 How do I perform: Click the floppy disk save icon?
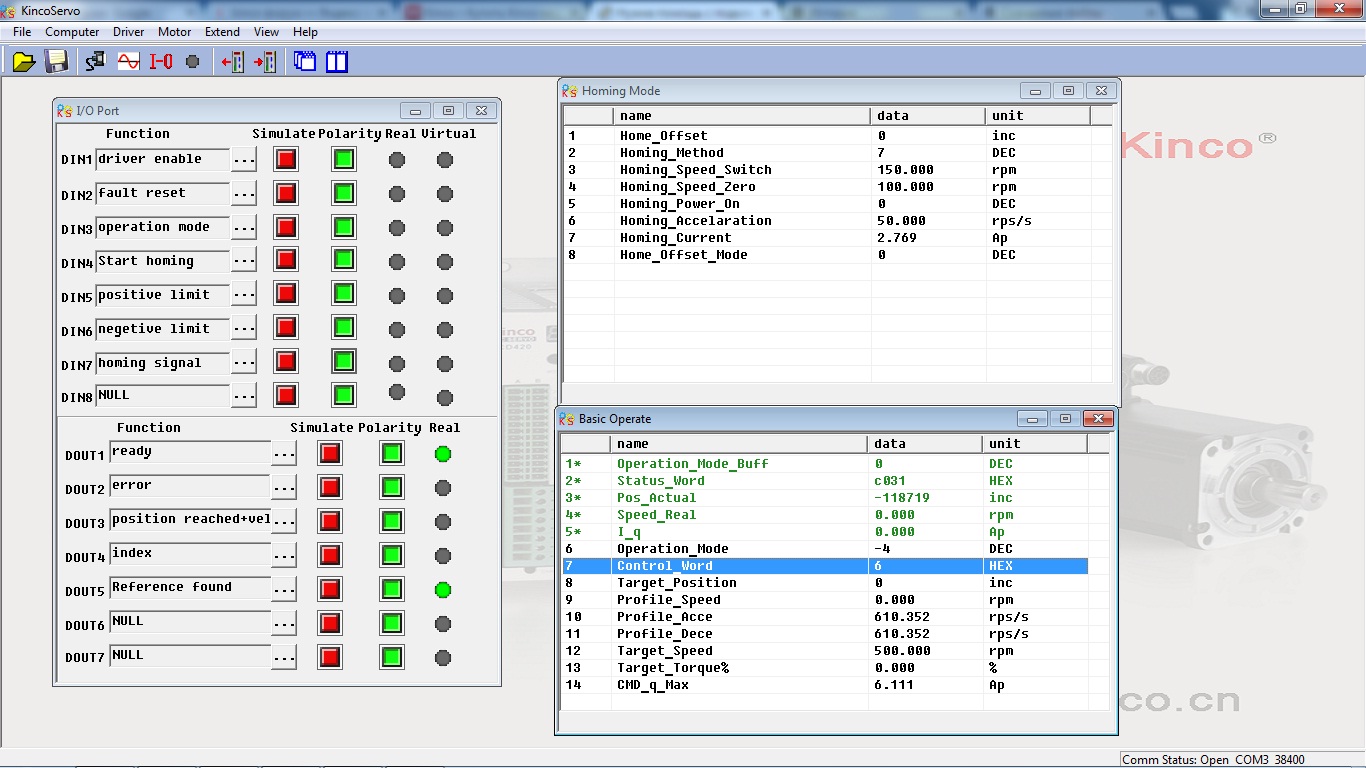coord(57,62)
